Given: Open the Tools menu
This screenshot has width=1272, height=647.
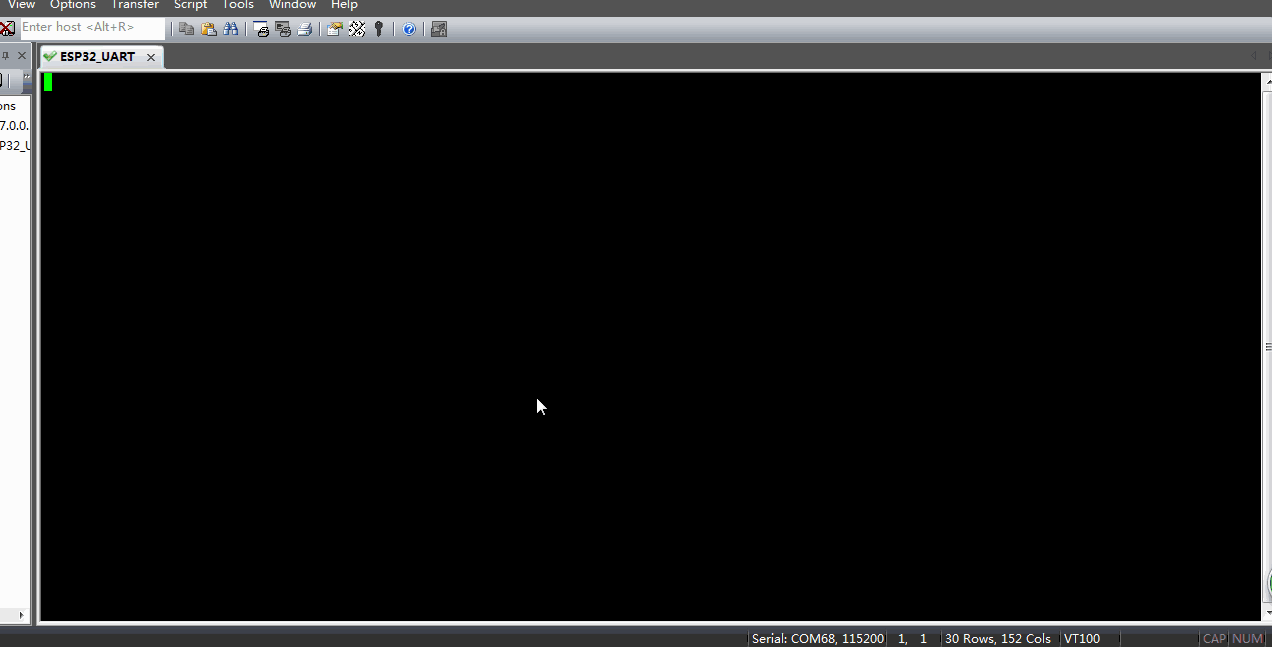Looking at the screenshot, I should point(238,5).
